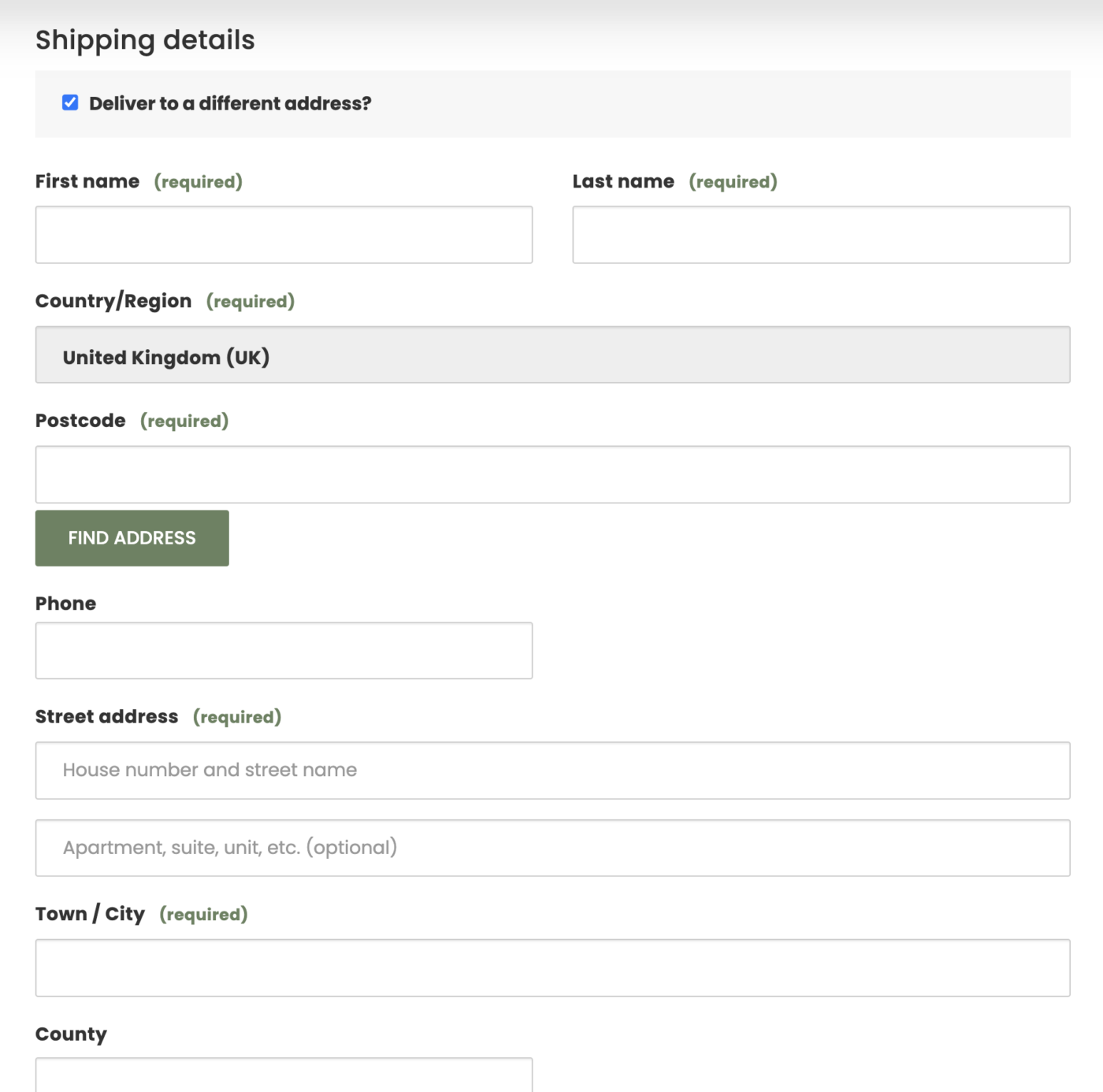Image resolution: width=1103 pixels, height=1092 pixels.
Task: Click the First name field label
Action: coord(87,182)
